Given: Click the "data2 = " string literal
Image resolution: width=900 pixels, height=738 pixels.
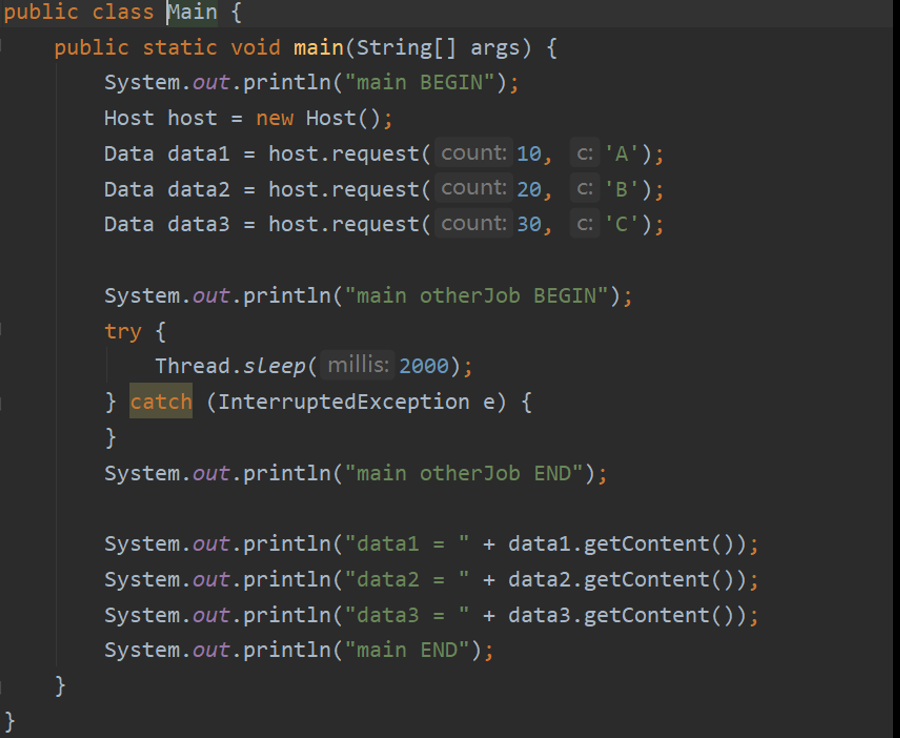Looking at the screenshot, I should pyautogui.click(x=407, y=580).
